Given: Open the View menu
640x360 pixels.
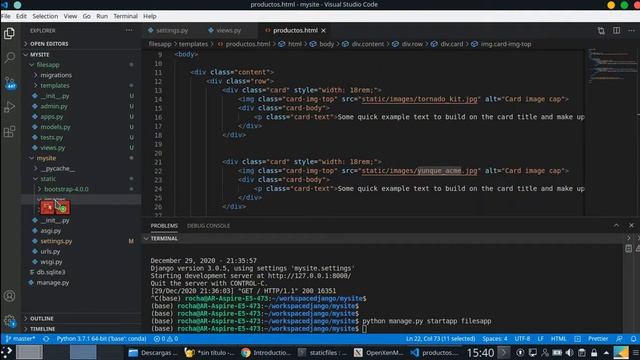Looking at the screenshot, I should (70, 16).
